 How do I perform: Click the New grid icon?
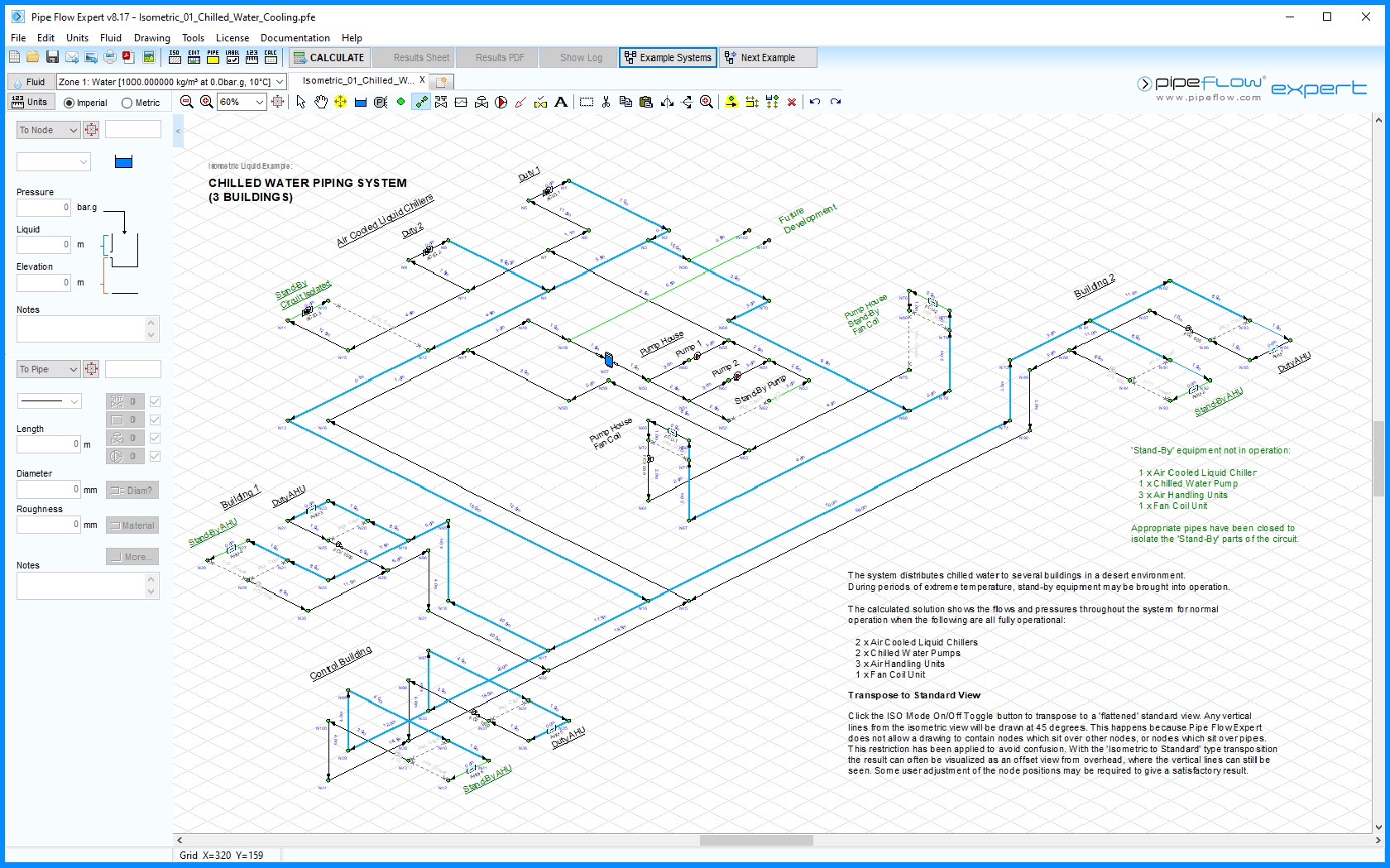point(14,57)
